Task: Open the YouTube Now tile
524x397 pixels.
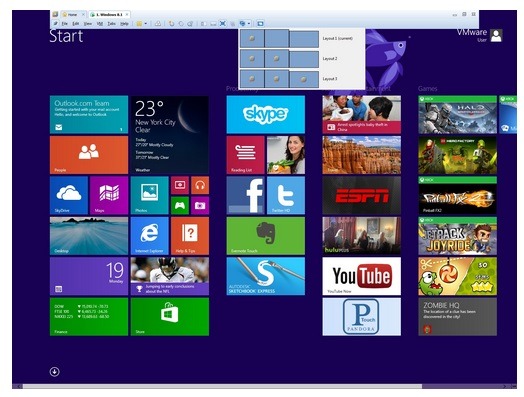Action: 362,276
